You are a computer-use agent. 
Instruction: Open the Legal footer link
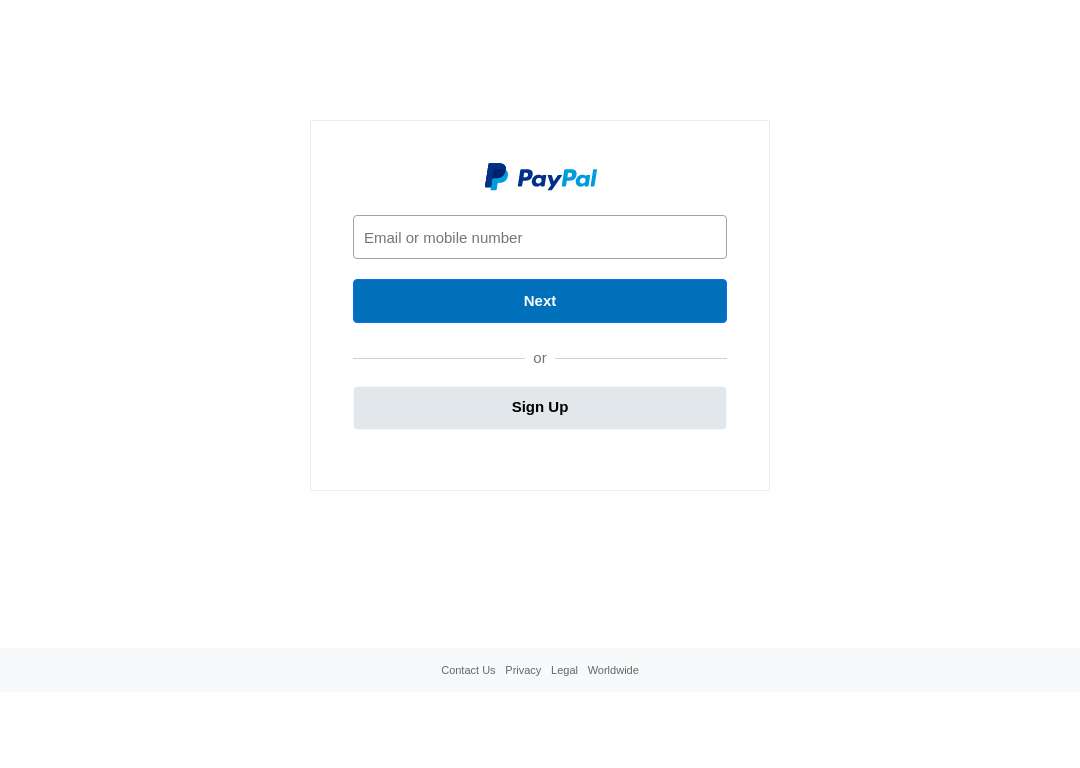564,670
